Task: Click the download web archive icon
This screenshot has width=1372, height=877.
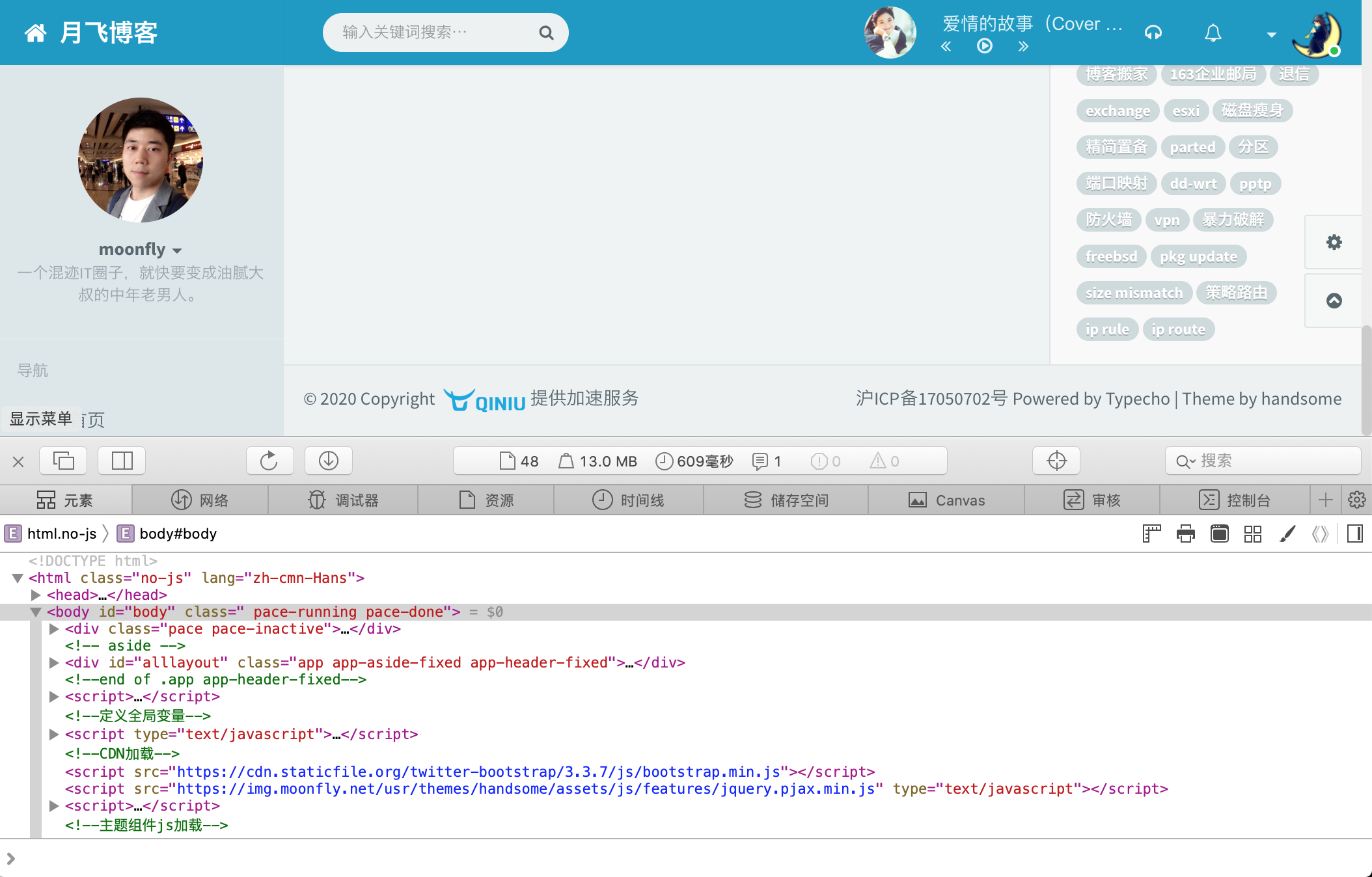Action: point(329,461)
